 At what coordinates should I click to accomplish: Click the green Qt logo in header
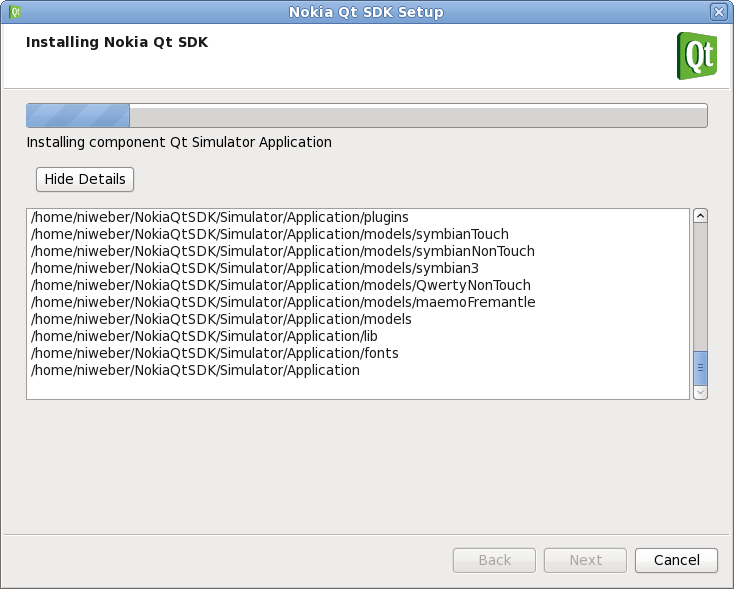coord(696,55)
